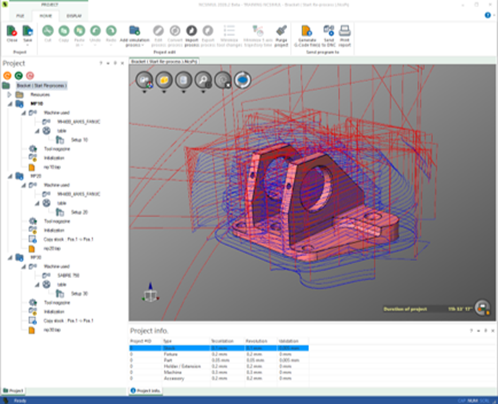Open the Save button dropdown arrow

pos(28,45)
